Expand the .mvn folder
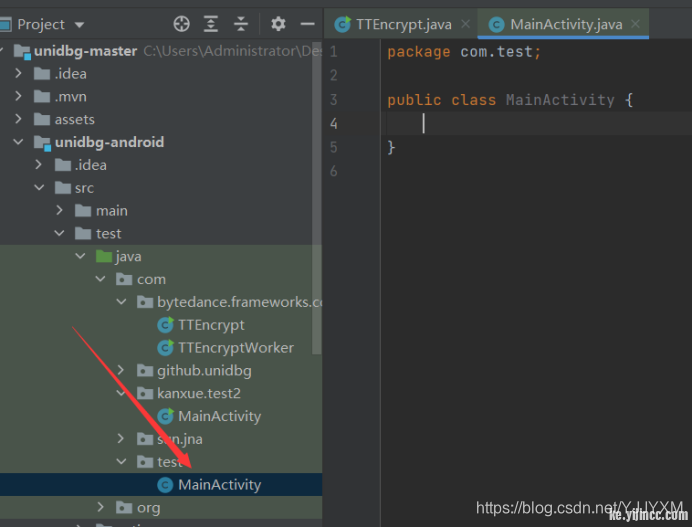The width and height of the screenshot is (693, 527). coord(18,96)
